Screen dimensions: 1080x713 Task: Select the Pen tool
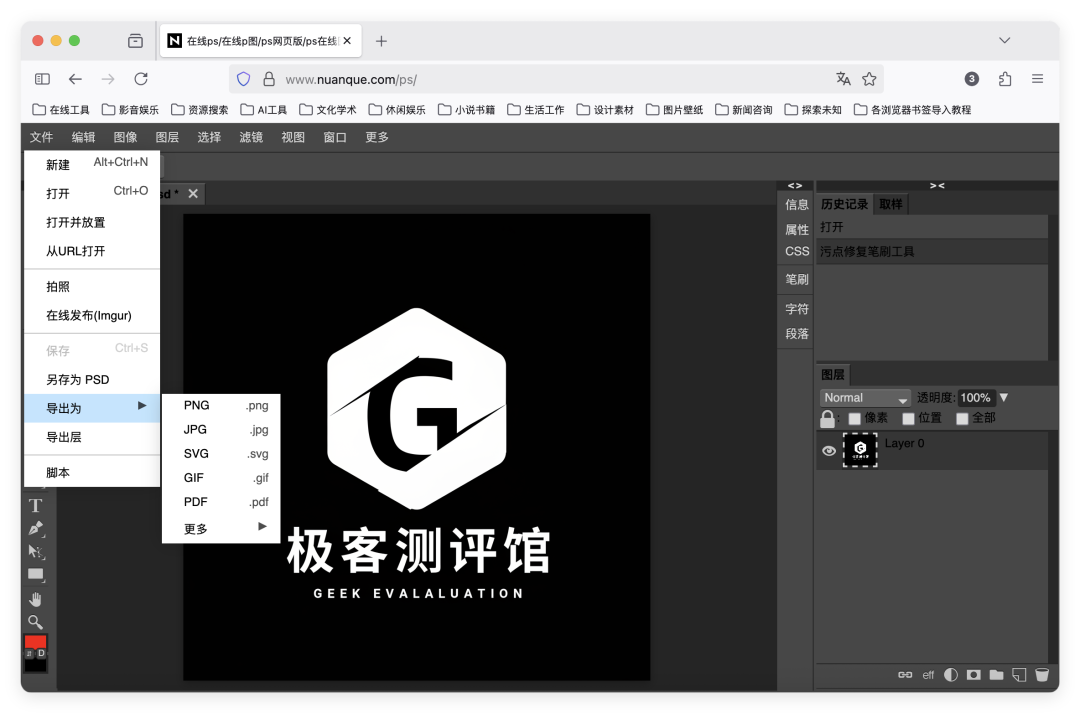36,528
